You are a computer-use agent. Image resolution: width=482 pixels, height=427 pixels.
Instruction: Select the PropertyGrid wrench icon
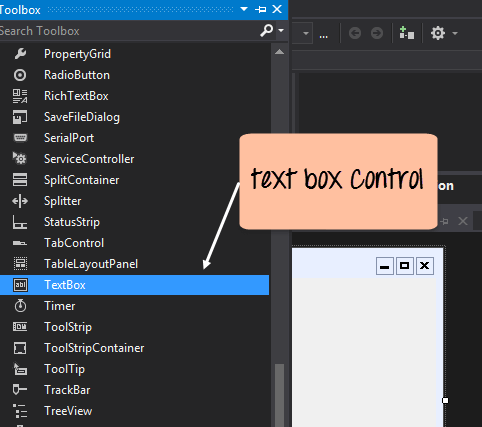point(20,54)
